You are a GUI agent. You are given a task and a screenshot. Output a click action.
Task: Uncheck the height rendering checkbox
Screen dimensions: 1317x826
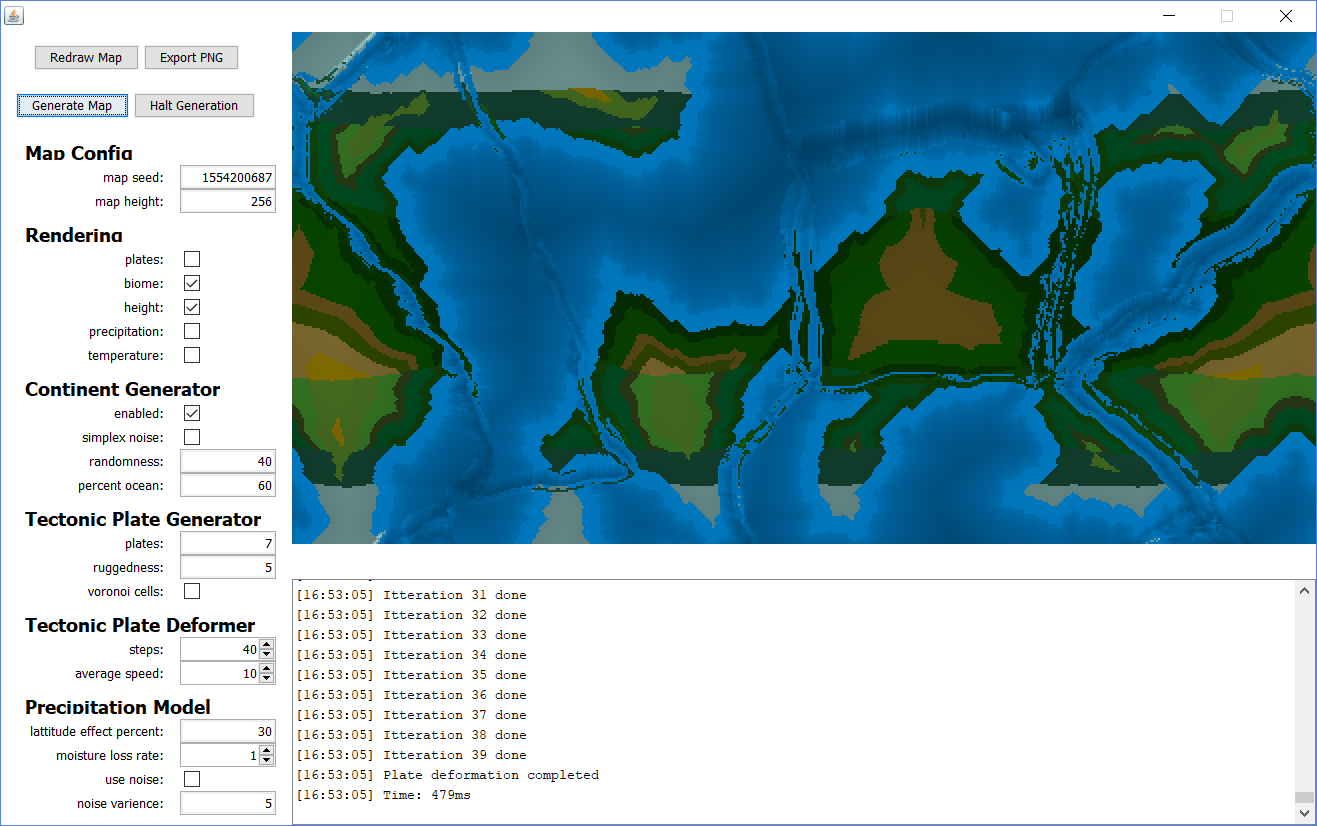pos(192,307)
